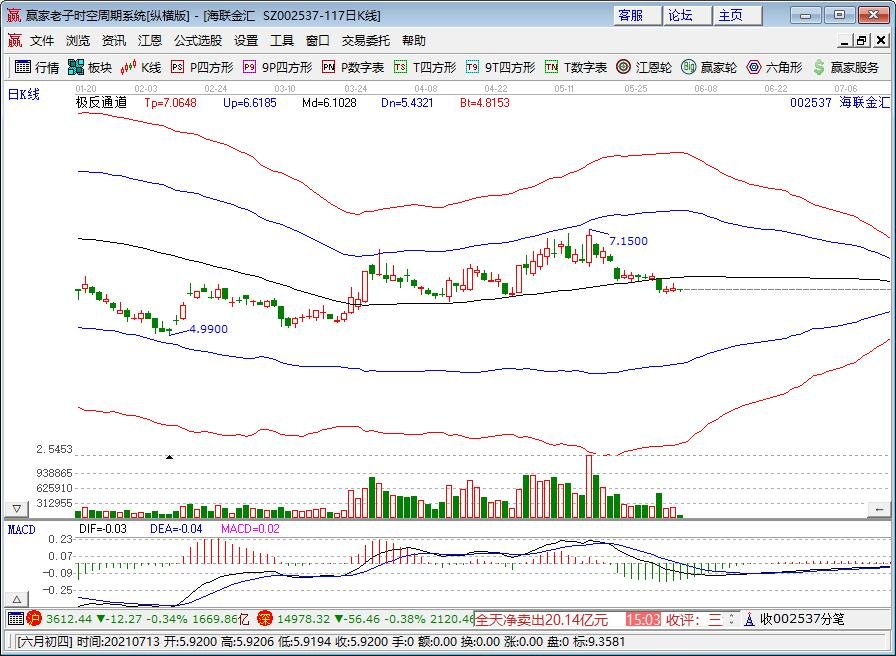Open the 资讯 menu
This screenshot has height=656, width=896.
[114, 41]
